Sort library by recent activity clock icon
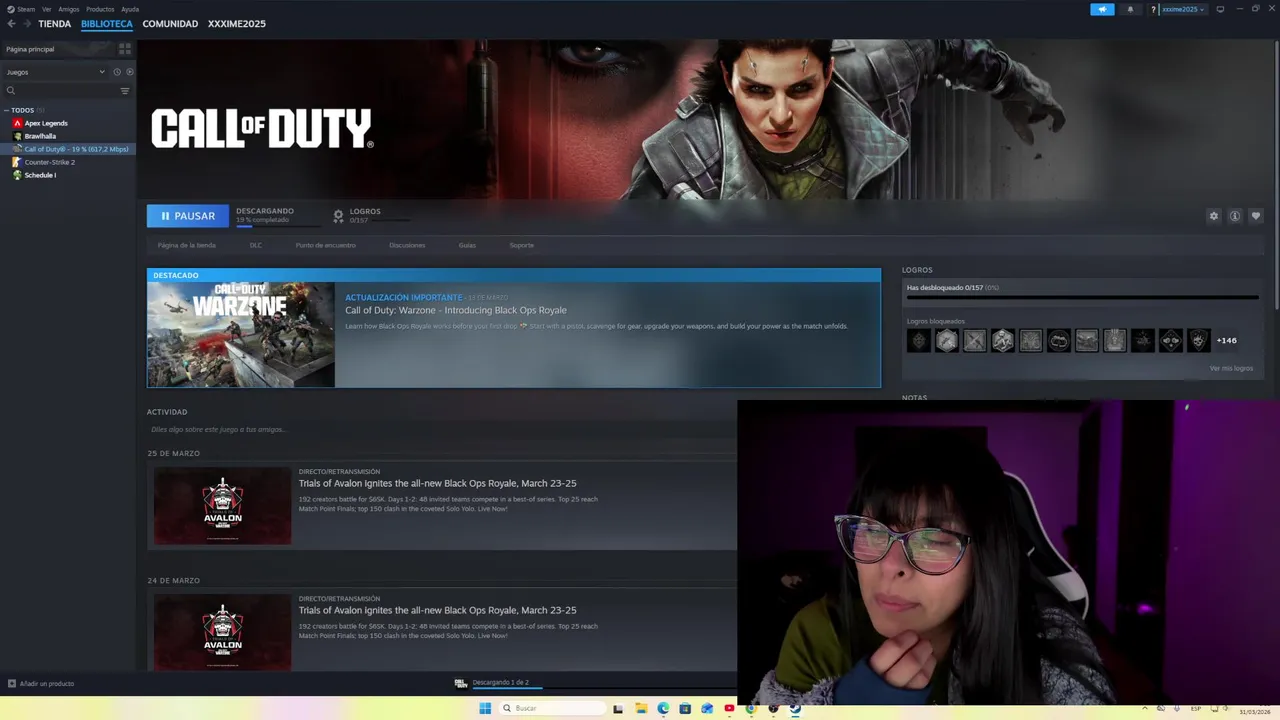This screenshot has height=720, width=1280. (x=117, y=72)
